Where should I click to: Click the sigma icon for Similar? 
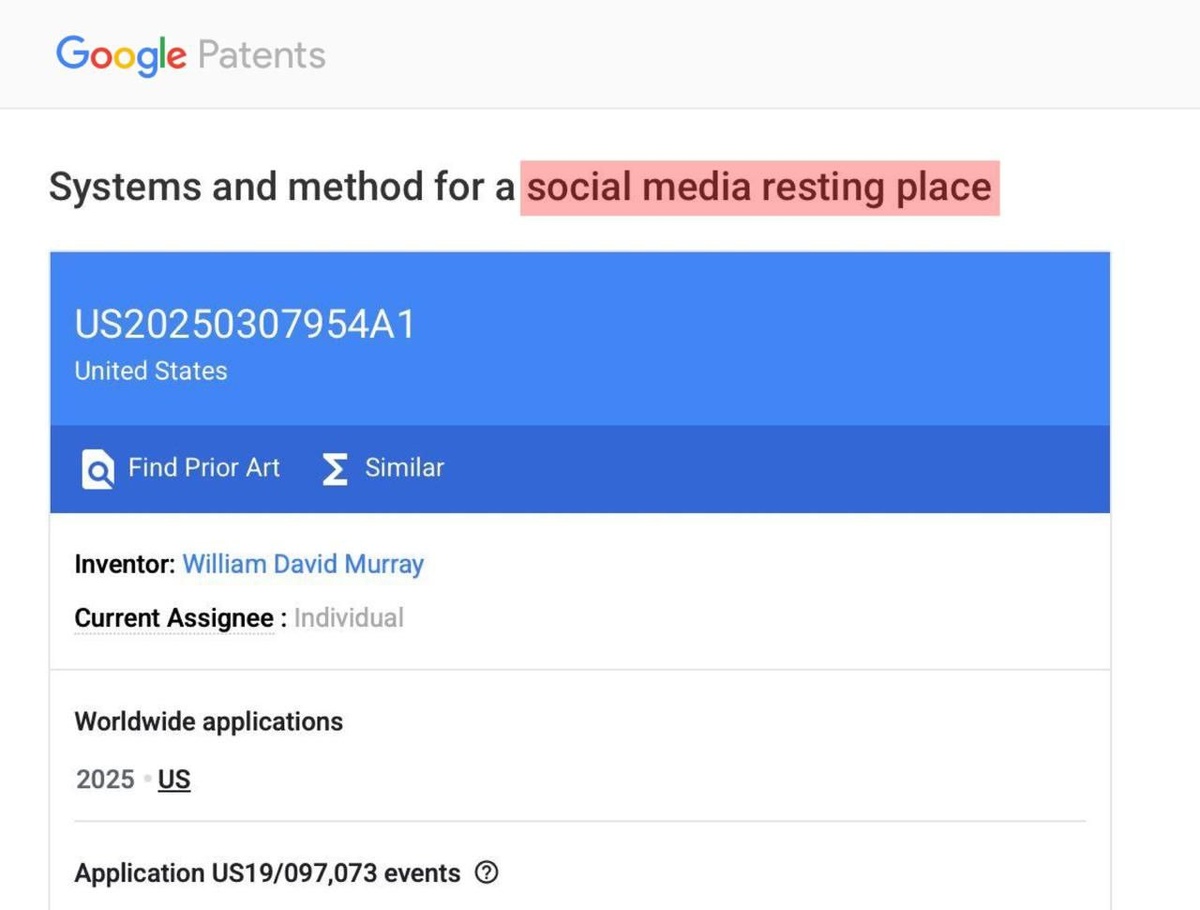coord(335,469)
